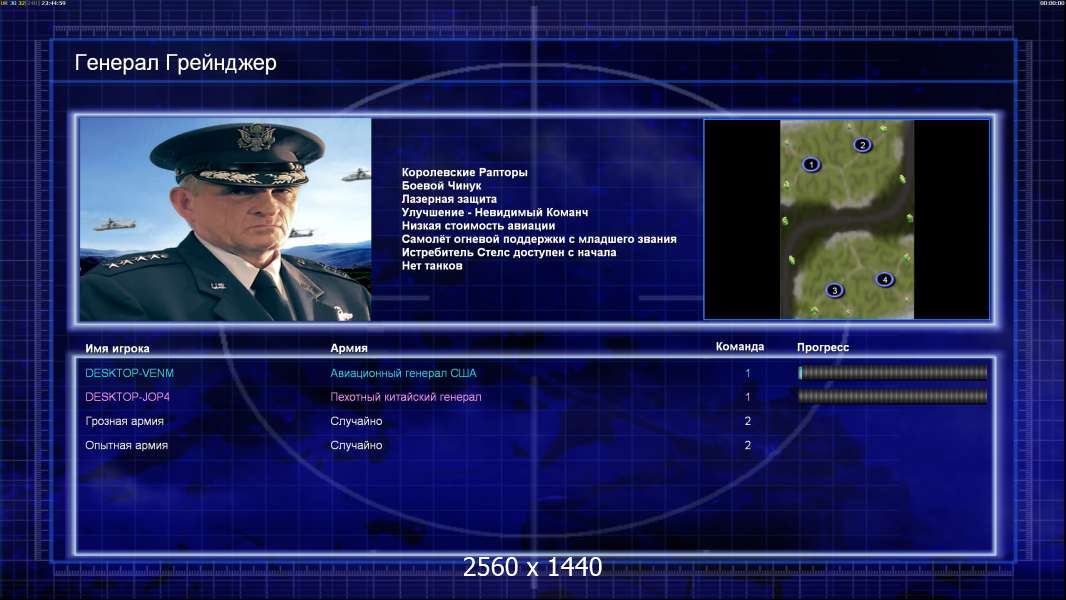Click team number for DESKTOP-VENM
The width and height of the screenshot is (1066, 600).
click(x=747, y=373)
